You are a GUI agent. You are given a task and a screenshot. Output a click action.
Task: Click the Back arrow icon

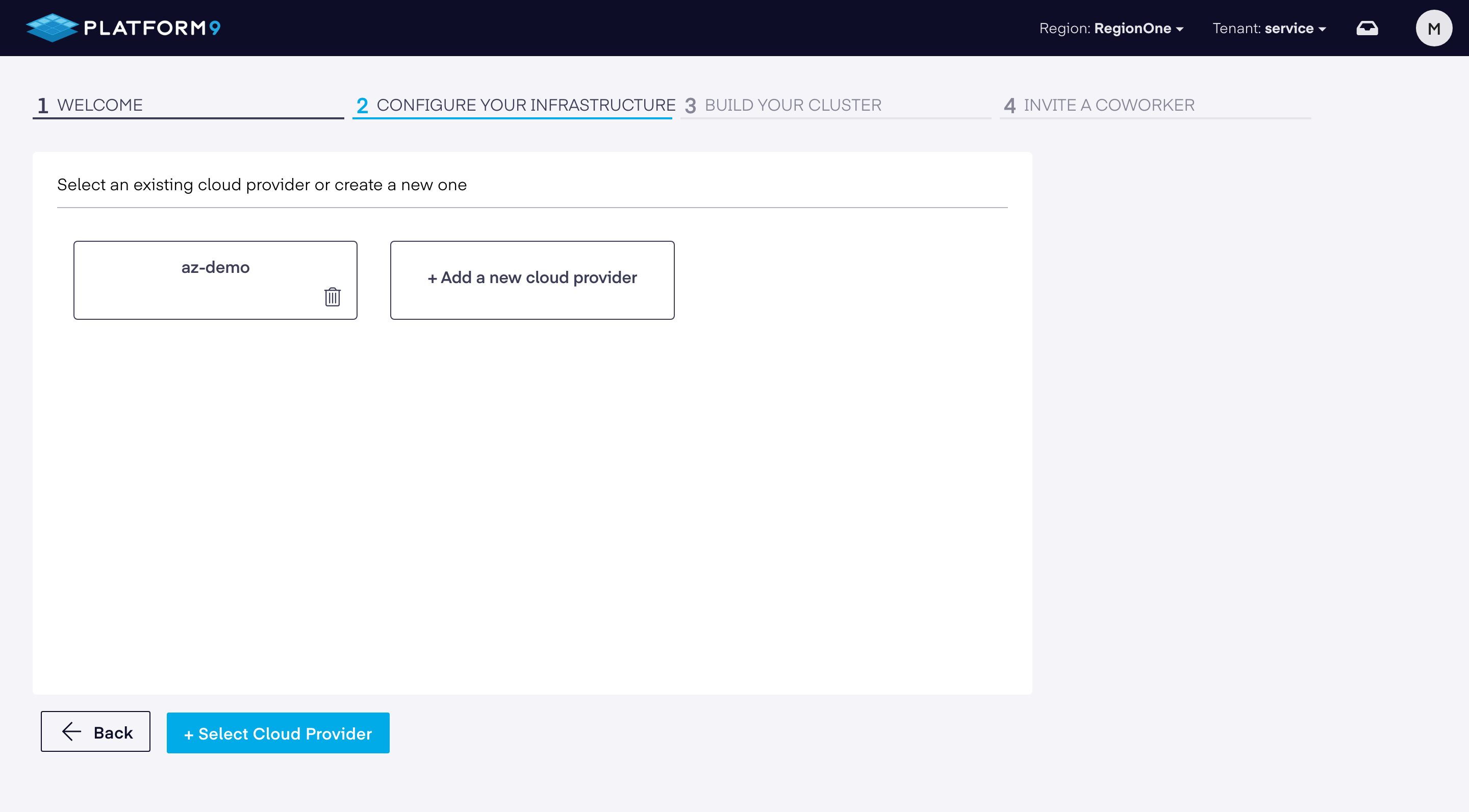(72, 731)
